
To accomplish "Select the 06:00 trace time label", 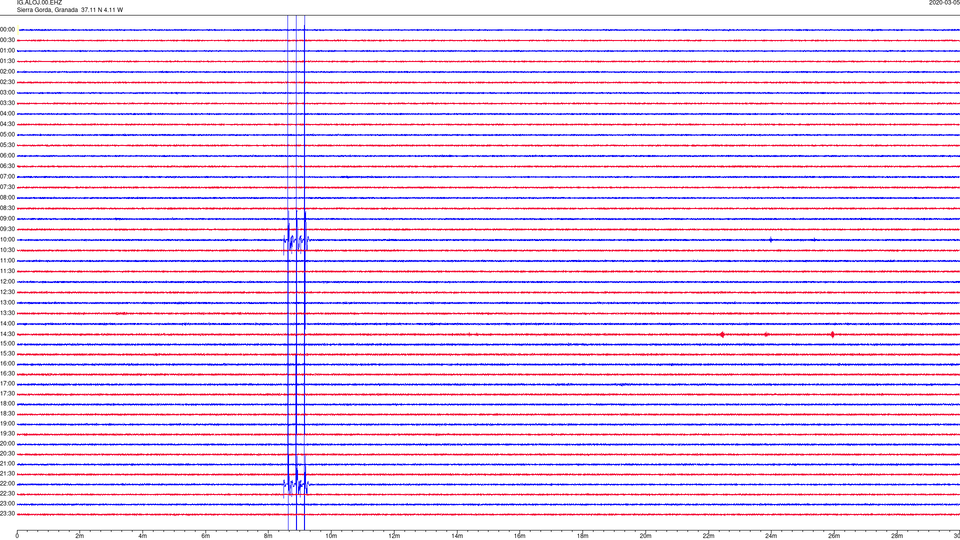I will 7,156.
